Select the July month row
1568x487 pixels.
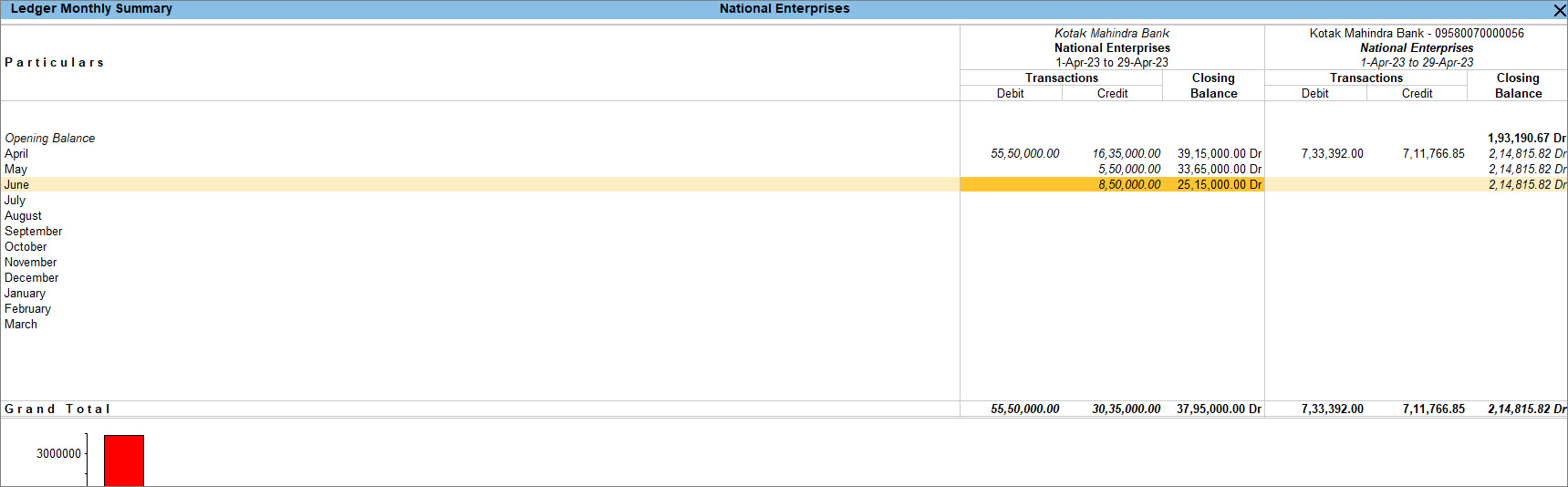click(16, 201)
